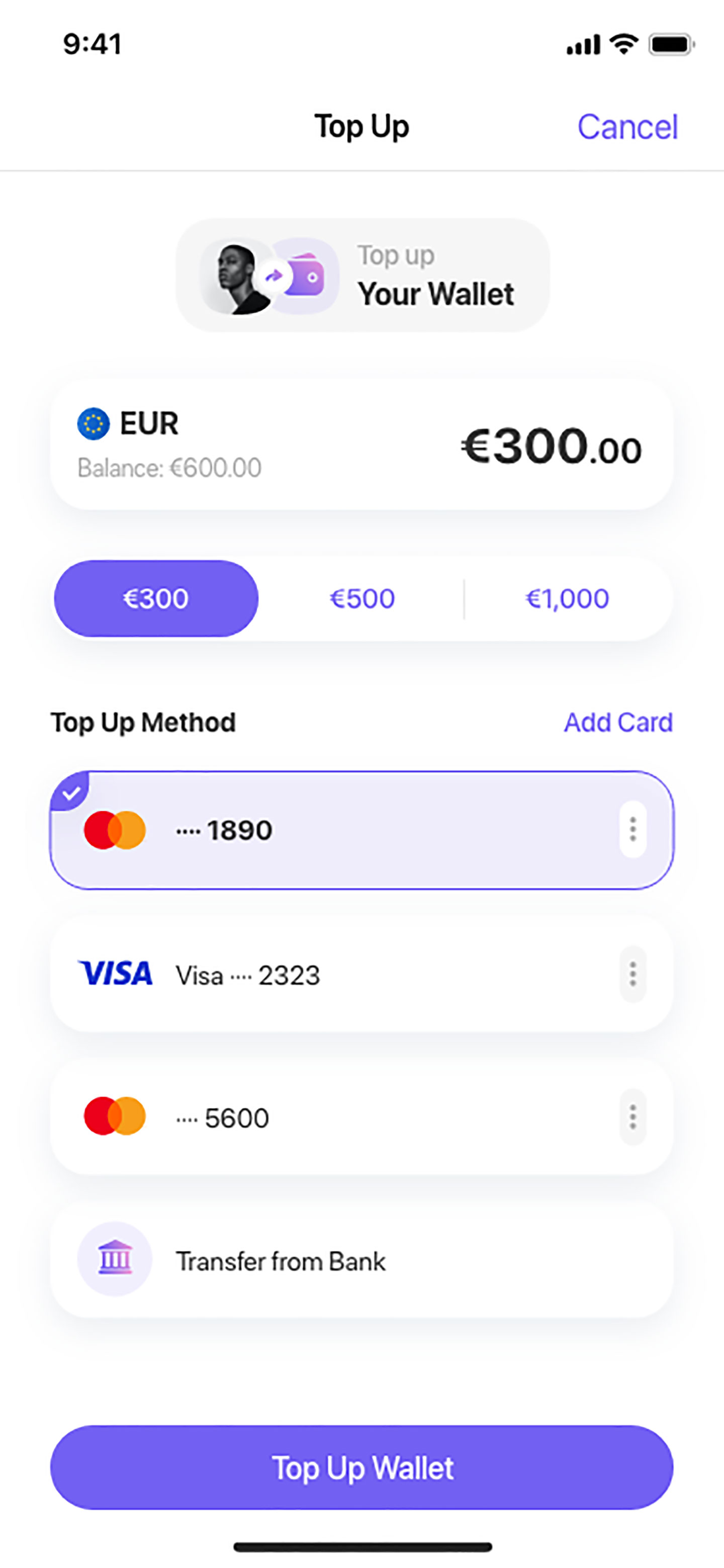Click the Wi-Fi status icon
The height and width of the screenshot is (1568, 724).
point(623,44)
